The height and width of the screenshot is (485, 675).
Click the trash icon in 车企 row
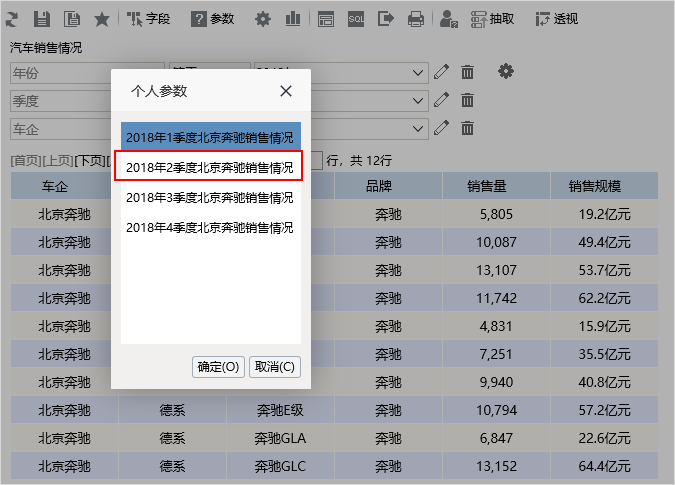[467, 128]
